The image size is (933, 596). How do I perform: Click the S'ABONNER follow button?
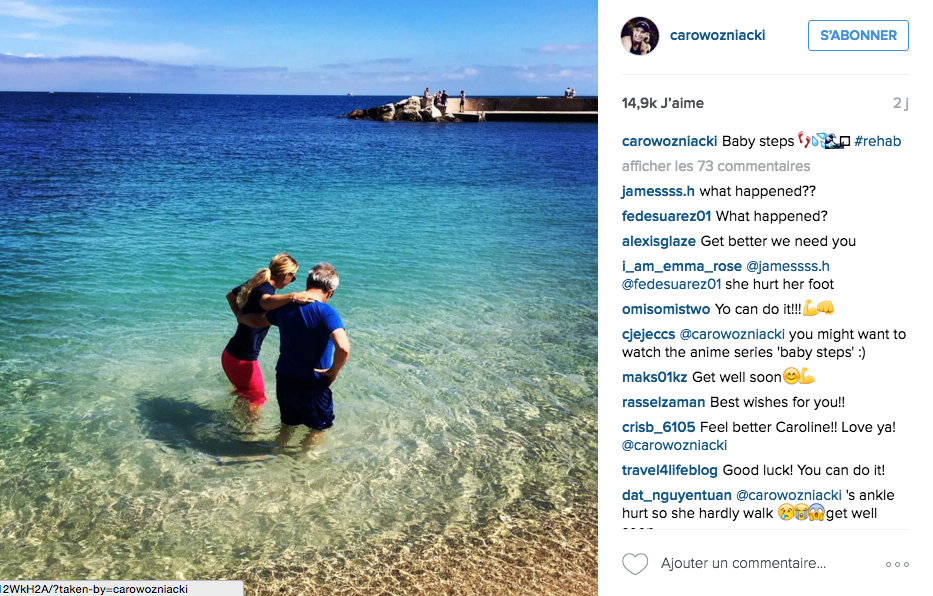[x=858, y=36]
